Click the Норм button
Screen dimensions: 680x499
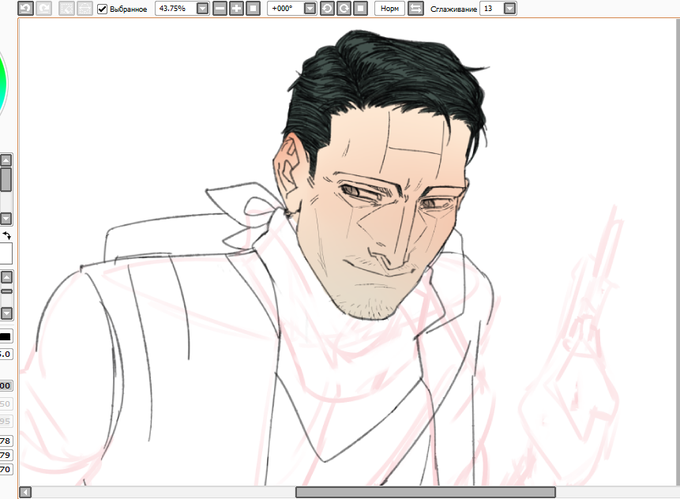pos(389,8)
